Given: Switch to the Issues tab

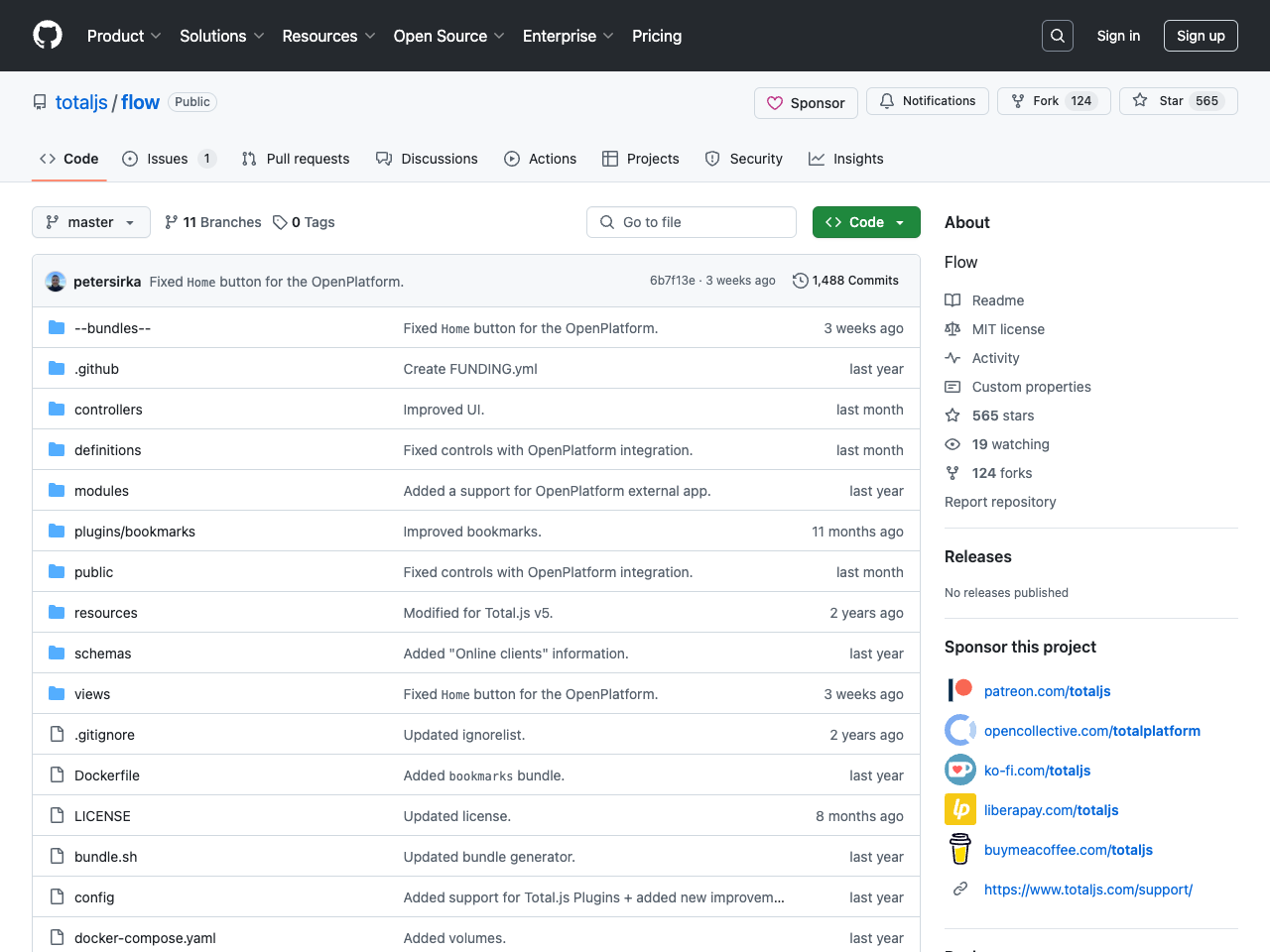Looking at the screenshot, I should (169, 159).
